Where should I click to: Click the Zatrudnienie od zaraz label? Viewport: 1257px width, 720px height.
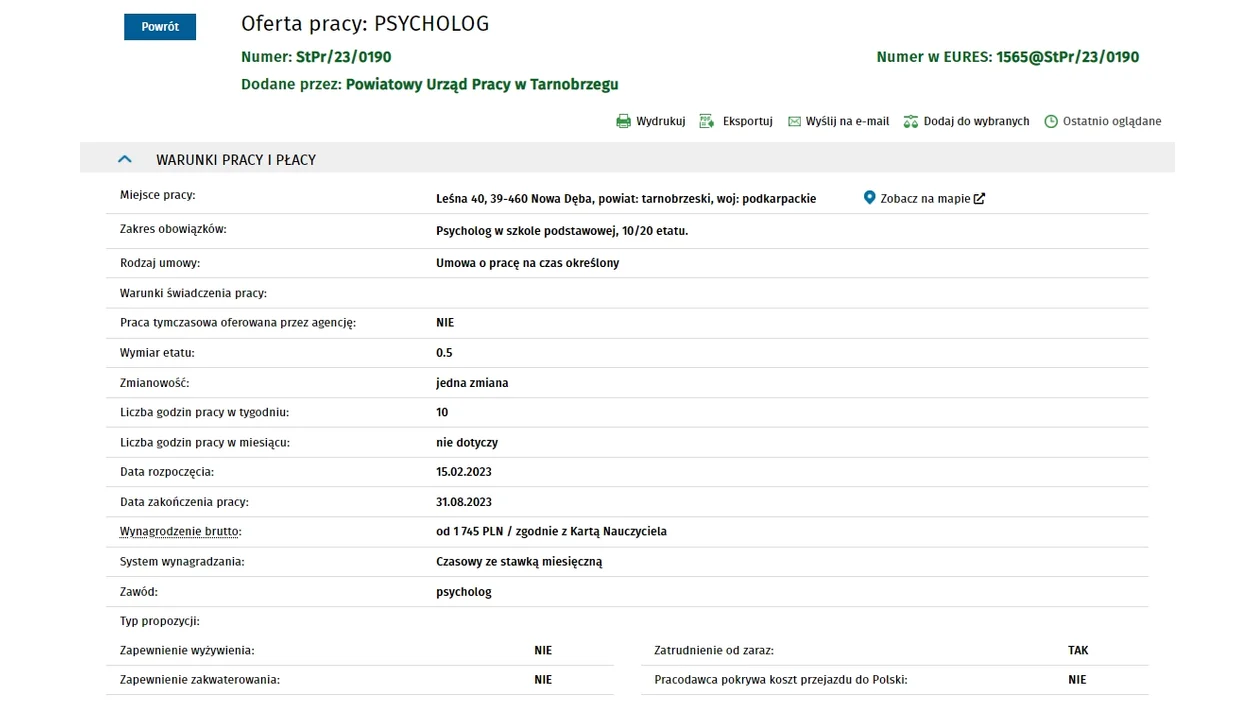click(x=714, y=651)
